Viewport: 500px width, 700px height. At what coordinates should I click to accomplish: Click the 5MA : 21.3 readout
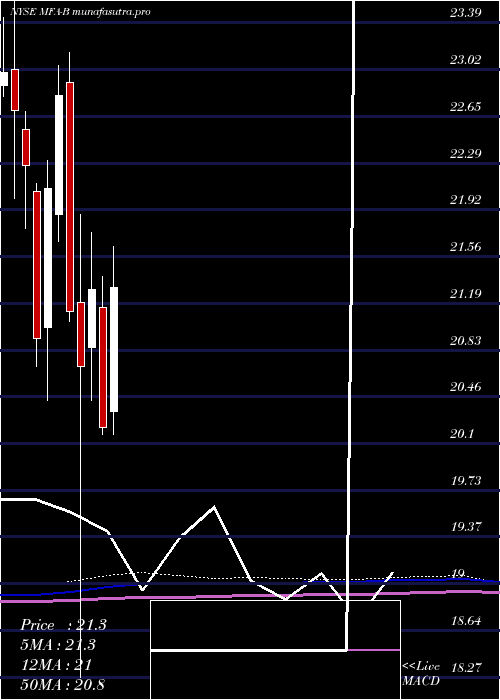point(58,645)
